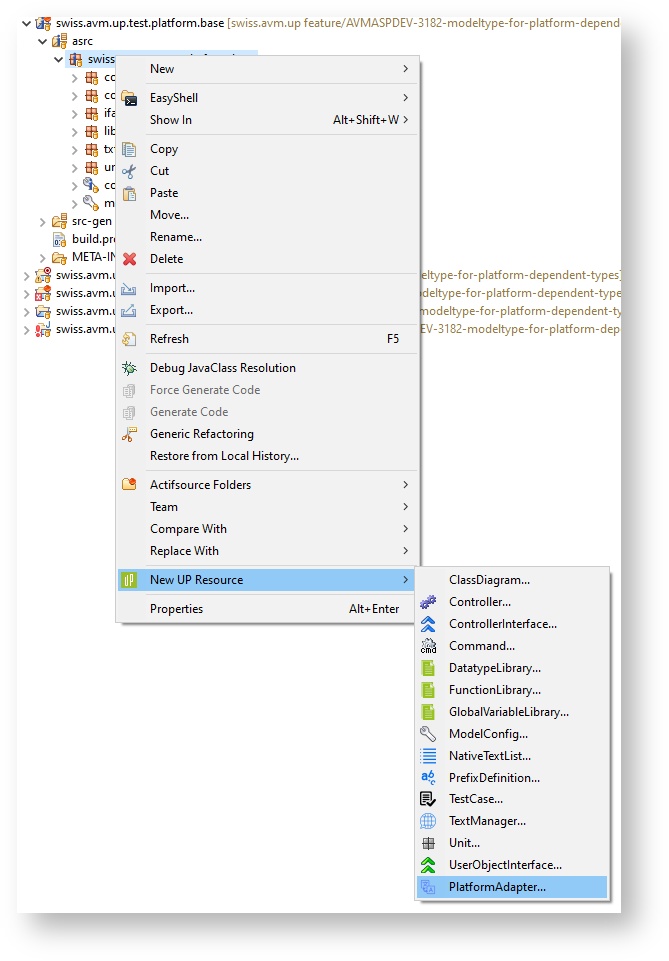
Task: Select Properties in the context menu
Action: [x=176, y=609]
